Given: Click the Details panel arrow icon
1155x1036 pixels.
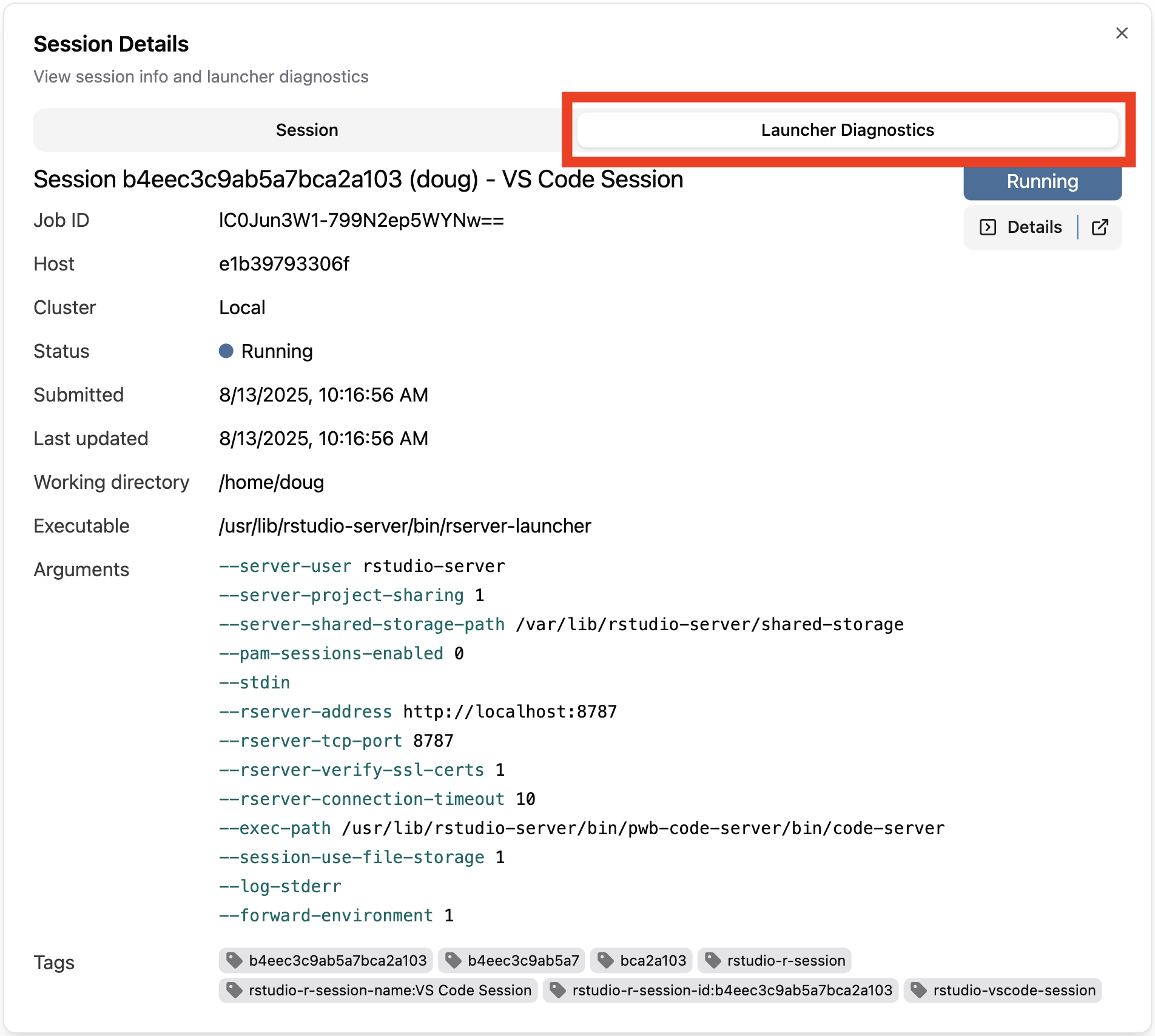Looking at the screenshot, I should (988, 227).
